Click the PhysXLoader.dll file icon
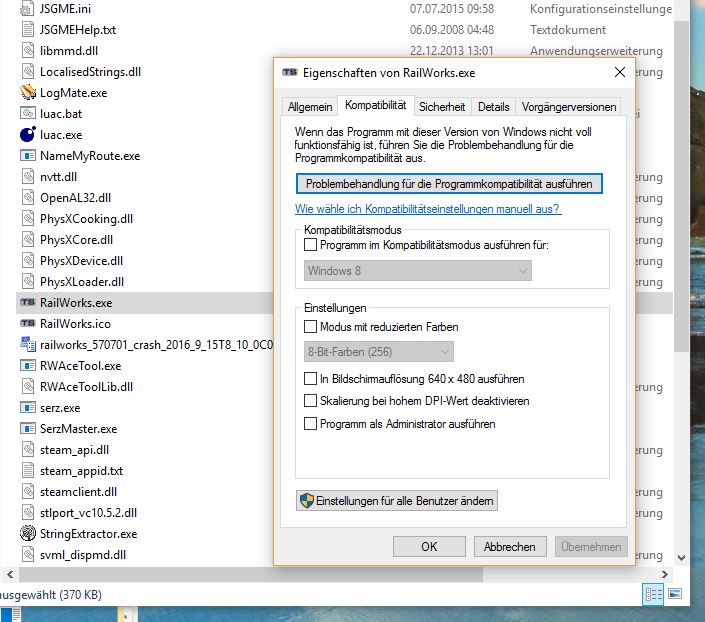705x622 pixels. (x=27, y=282)
